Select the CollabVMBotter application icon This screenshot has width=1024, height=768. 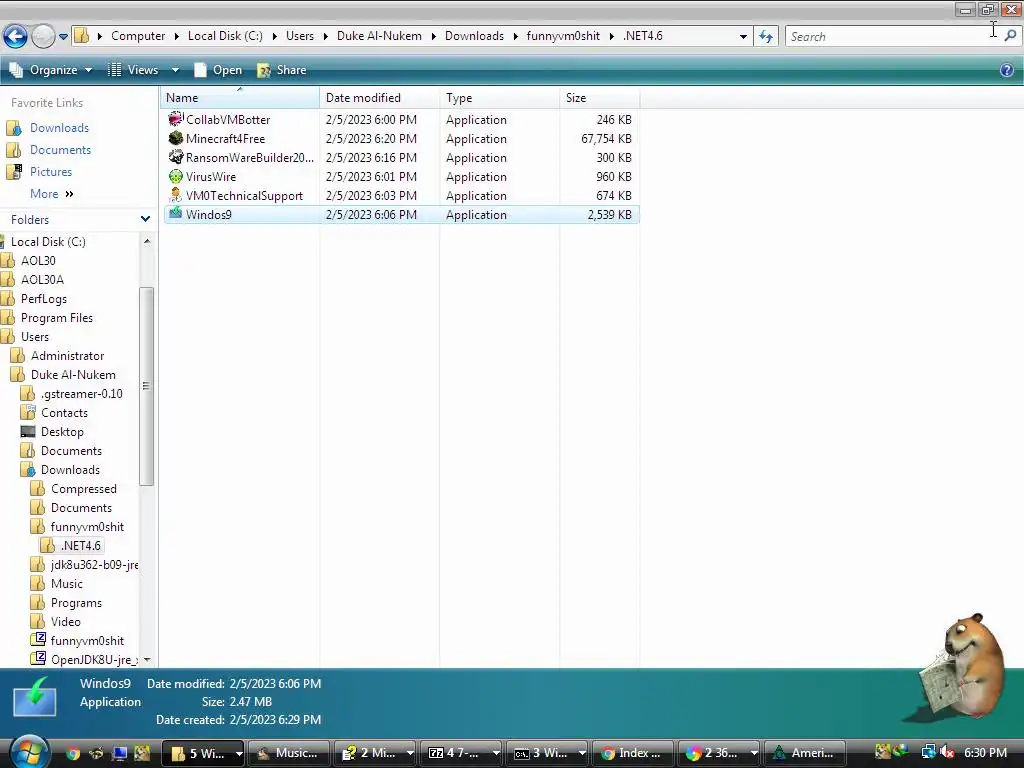176,119
